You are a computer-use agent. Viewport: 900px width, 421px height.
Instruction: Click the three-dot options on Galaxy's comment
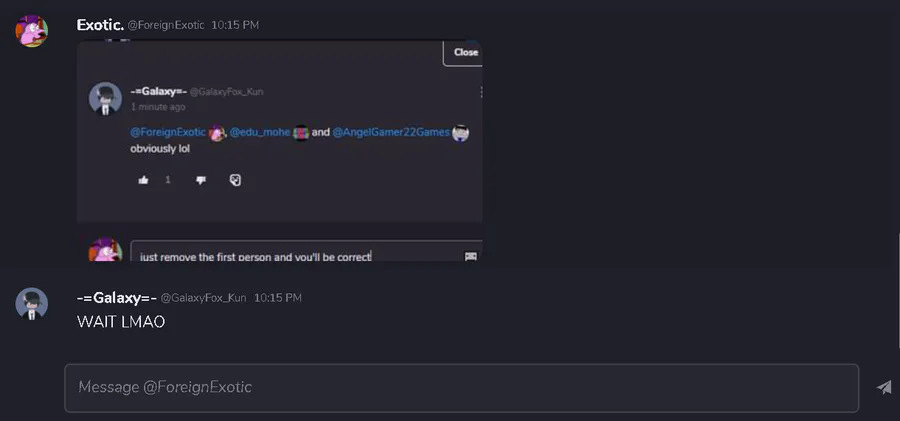480,92
